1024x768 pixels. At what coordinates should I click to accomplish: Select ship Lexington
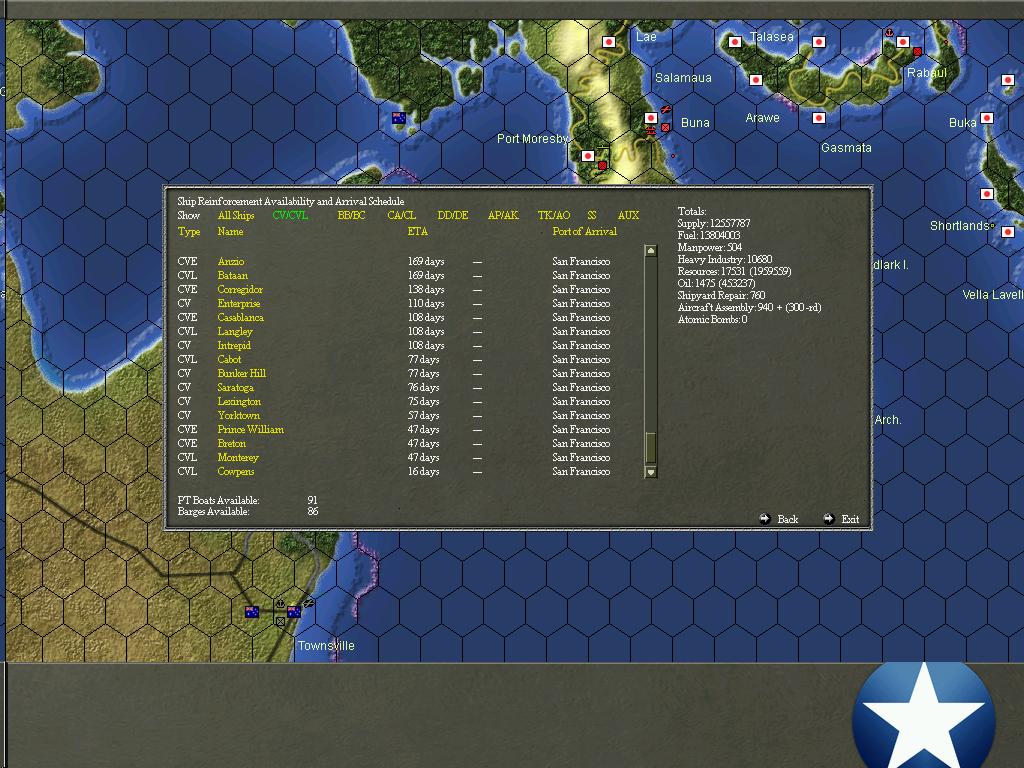pyautogui.click(x=239, y=402)
